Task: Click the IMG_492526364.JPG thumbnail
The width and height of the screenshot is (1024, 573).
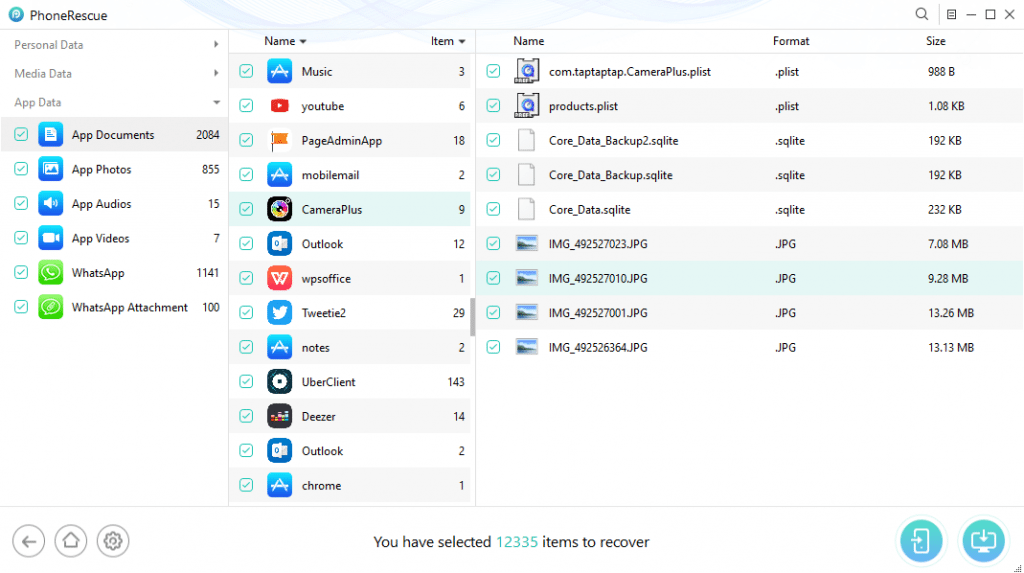Action: pos(526,347)
